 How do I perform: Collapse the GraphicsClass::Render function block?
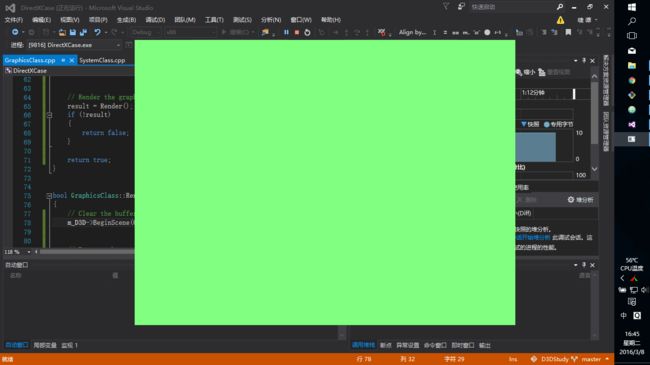click(x=49, y=195)
